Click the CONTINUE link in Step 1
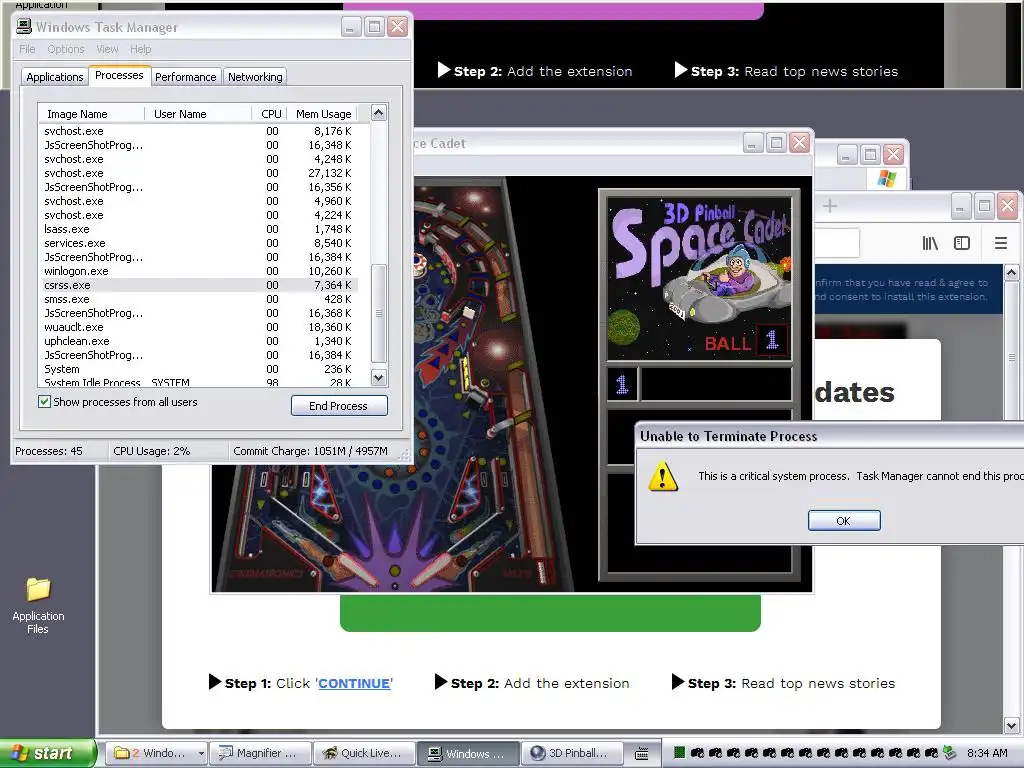1024x768 pixels. pyautogui.click(x=355, y=683)
